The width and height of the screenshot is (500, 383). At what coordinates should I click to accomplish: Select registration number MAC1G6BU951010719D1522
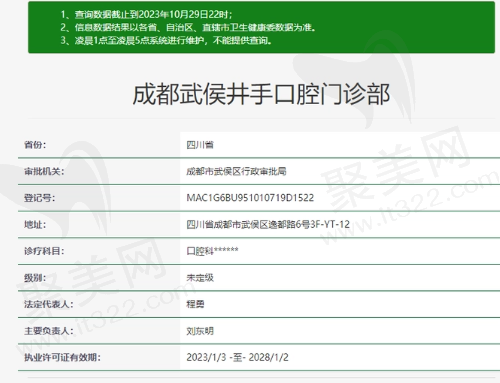click(x=250, y=198)
